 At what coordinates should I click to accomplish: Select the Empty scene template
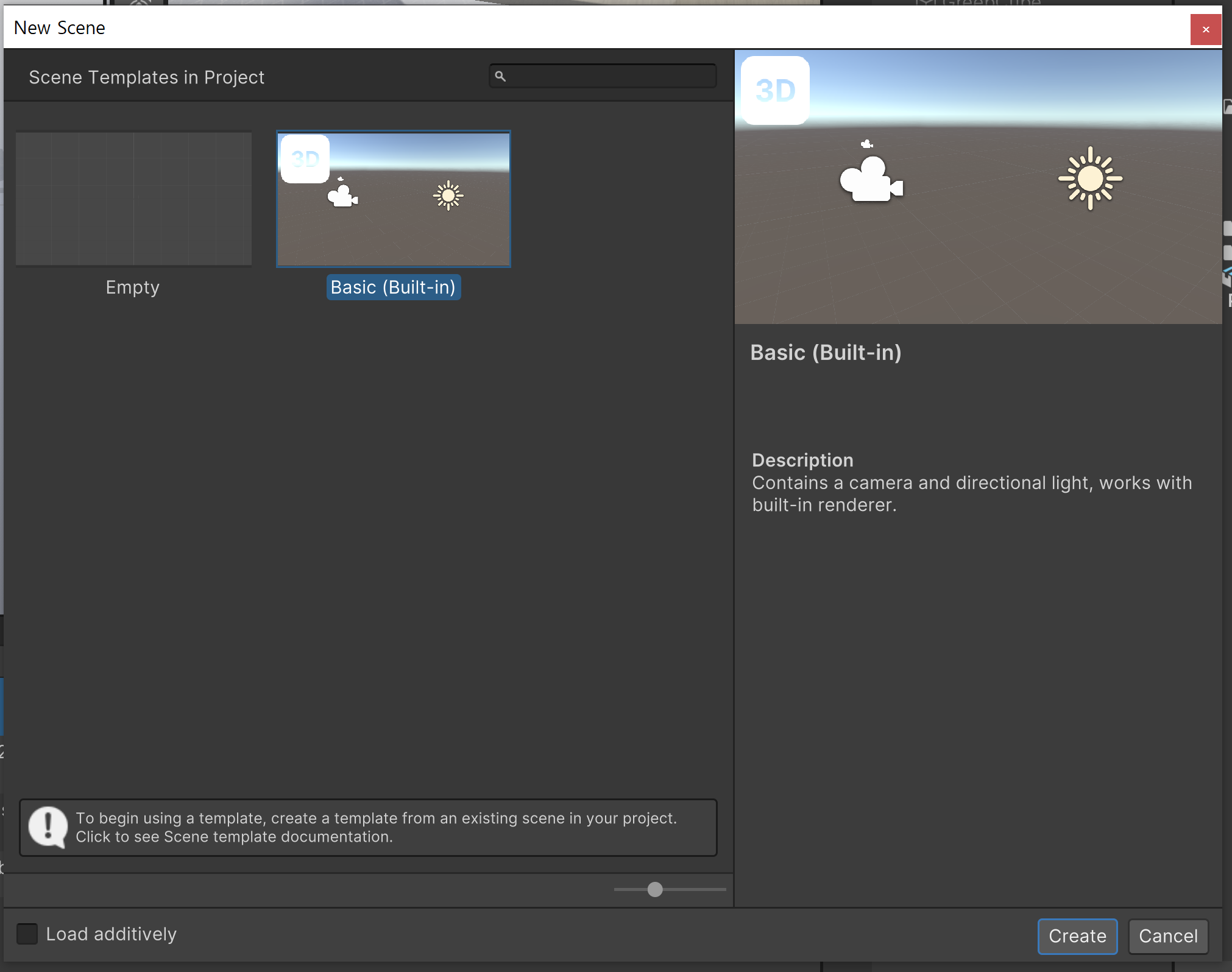133,199
